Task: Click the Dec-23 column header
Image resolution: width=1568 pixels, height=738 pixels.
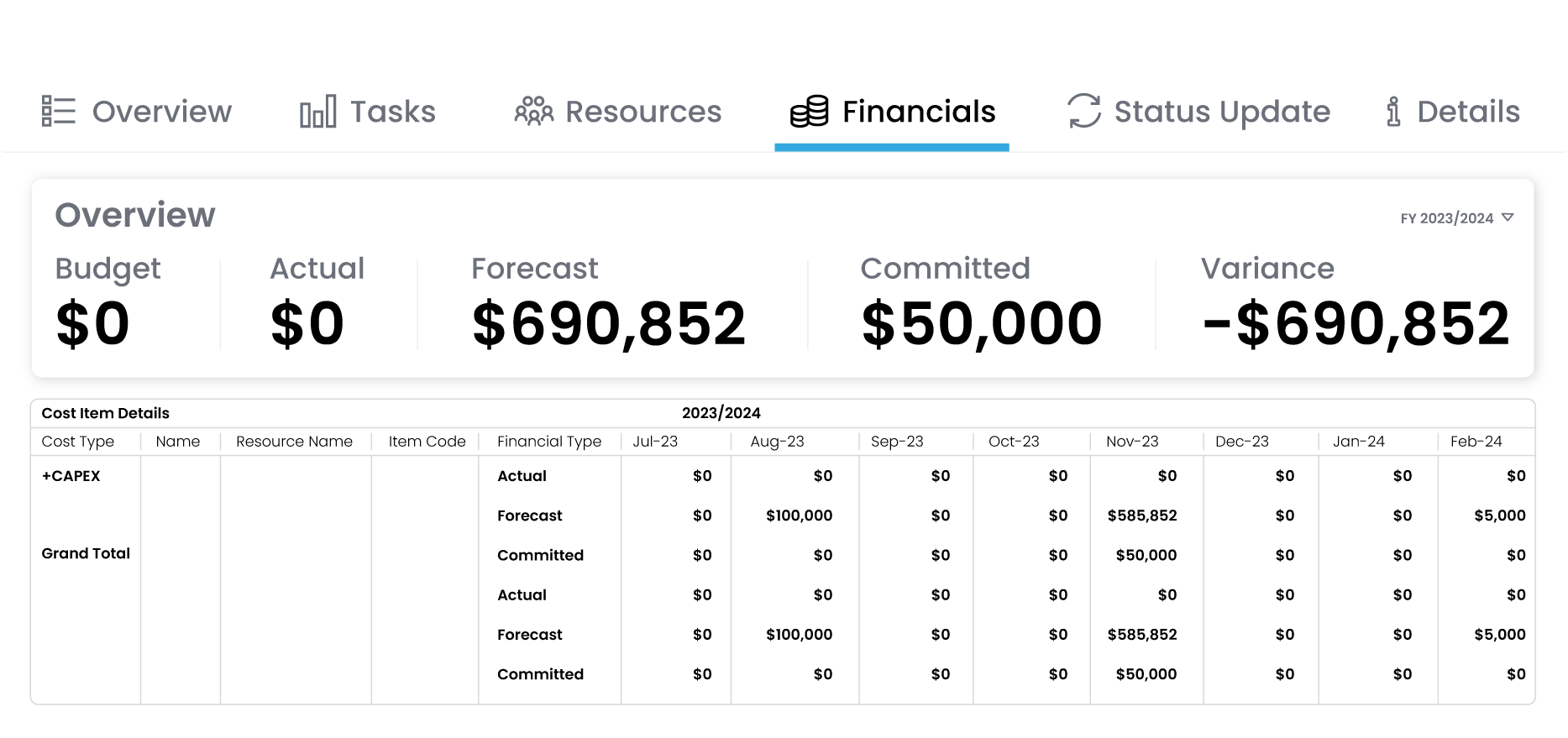Action: (1242, 442)
